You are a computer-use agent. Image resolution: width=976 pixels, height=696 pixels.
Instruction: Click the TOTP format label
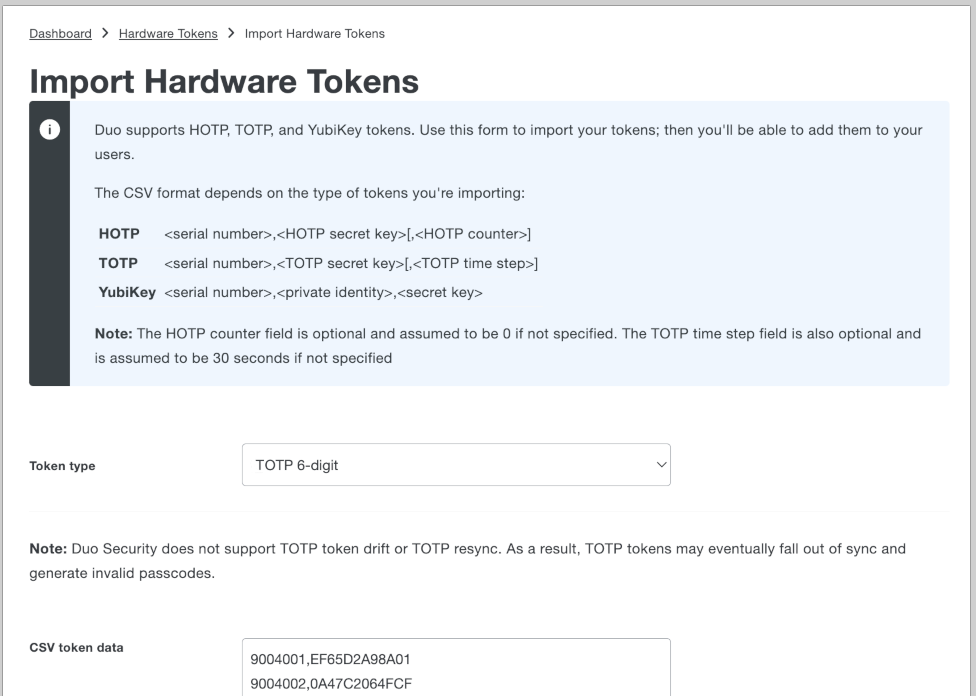point(118,263)
